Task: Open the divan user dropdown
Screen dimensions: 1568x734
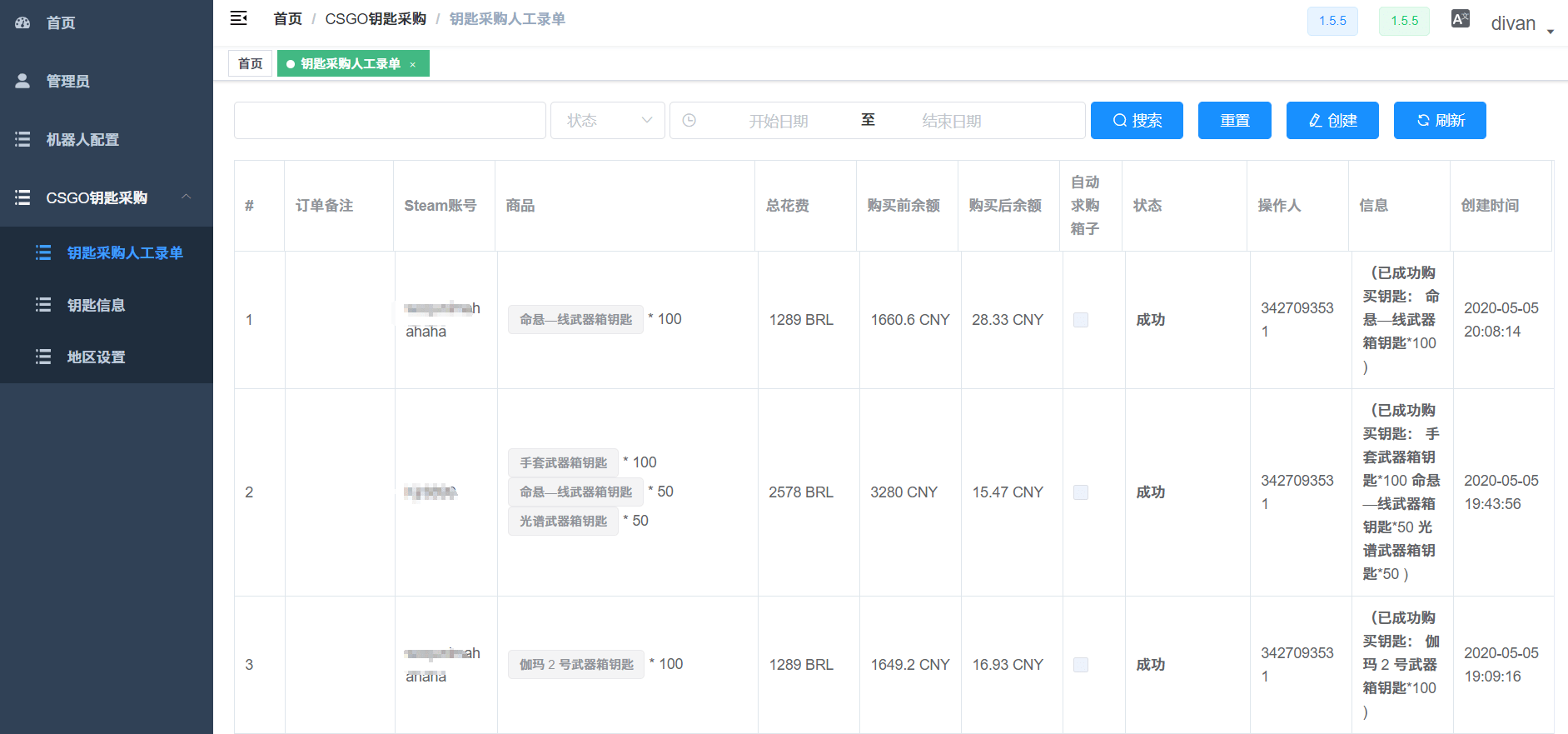Action: coord(1522,23)
